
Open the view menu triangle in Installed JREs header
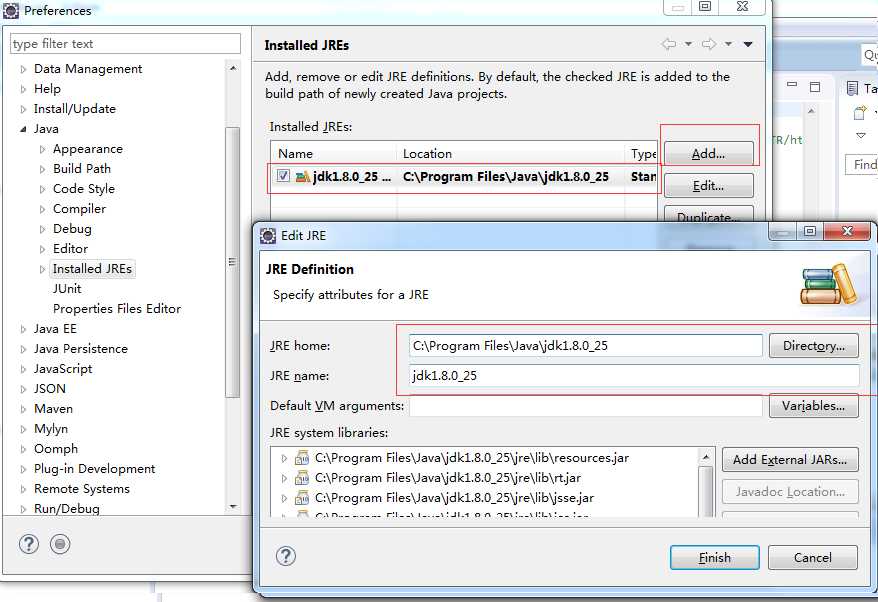pos(748,44)
